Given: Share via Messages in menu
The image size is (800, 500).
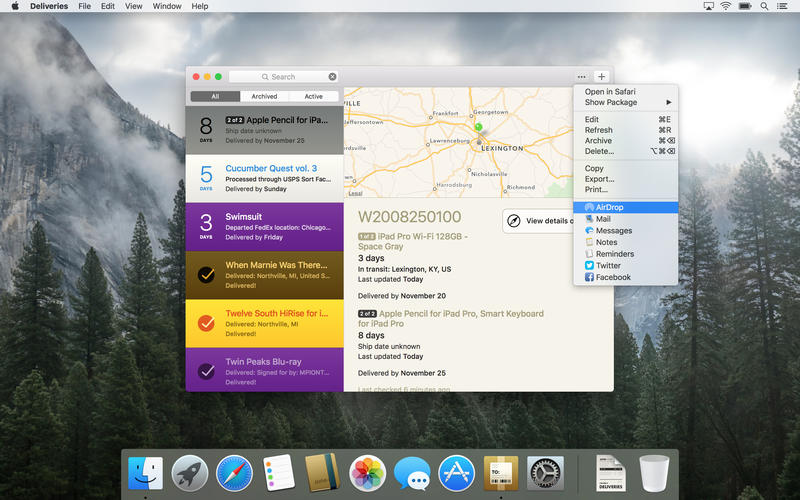Looking at the screenshot, I should pyautogui.click(x=626, y=231).
